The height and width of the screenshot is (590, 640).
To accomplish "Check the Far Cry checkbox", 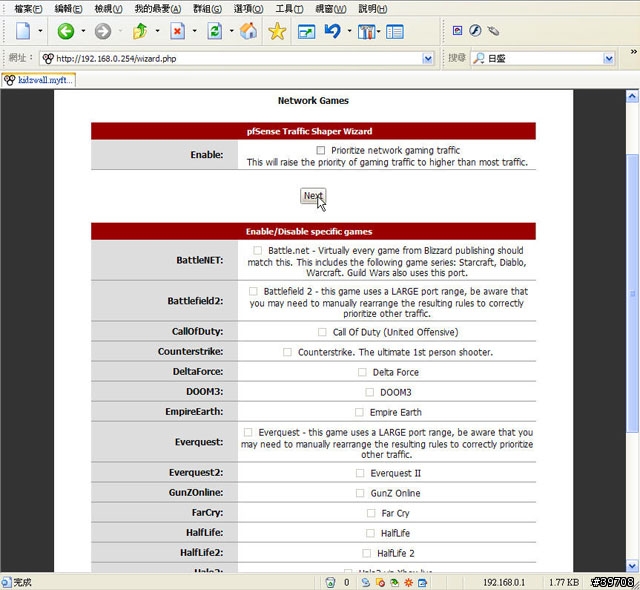I will tap(371, 512).
